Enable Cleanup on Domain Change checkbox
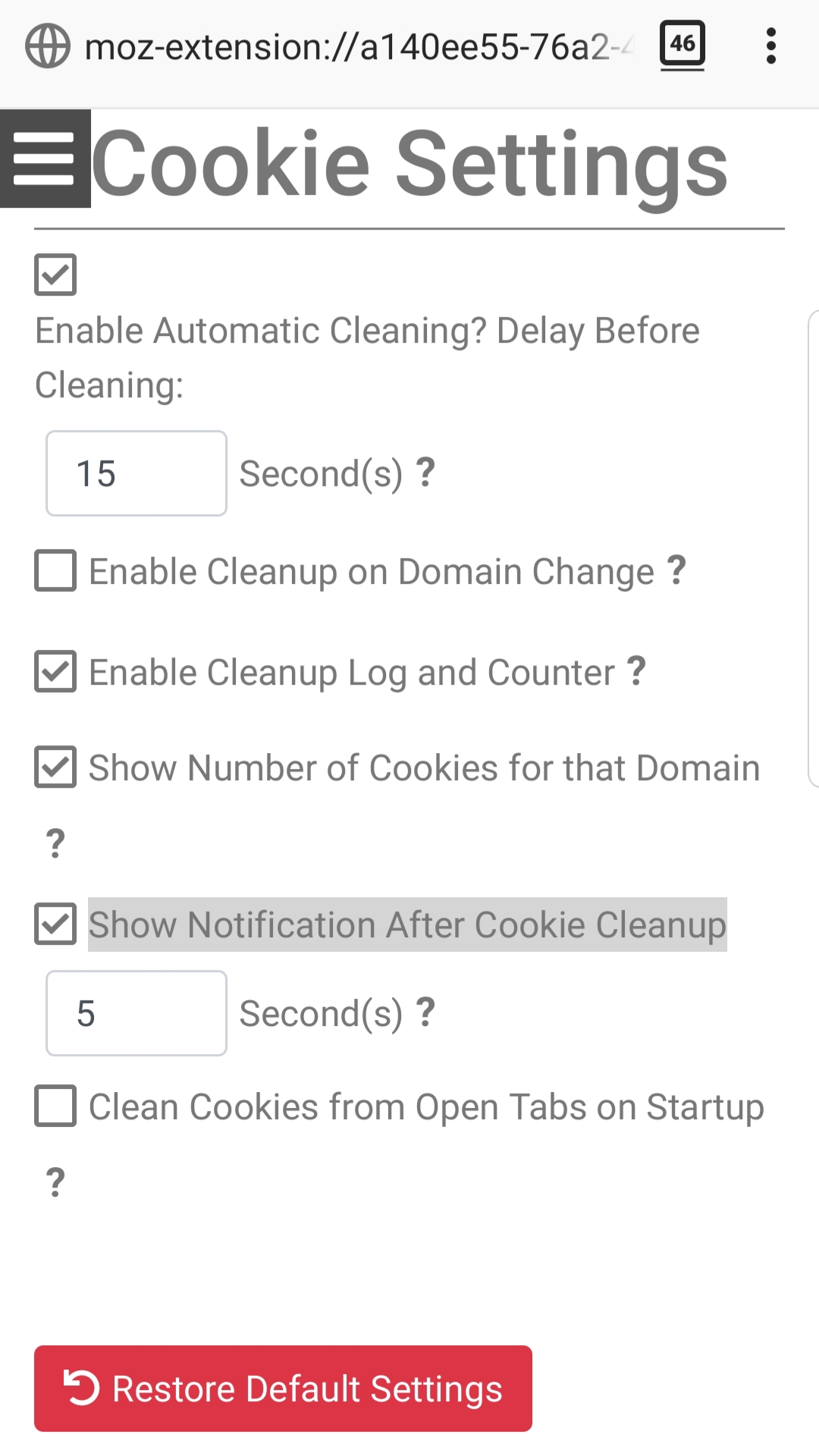 pos(55,570)
